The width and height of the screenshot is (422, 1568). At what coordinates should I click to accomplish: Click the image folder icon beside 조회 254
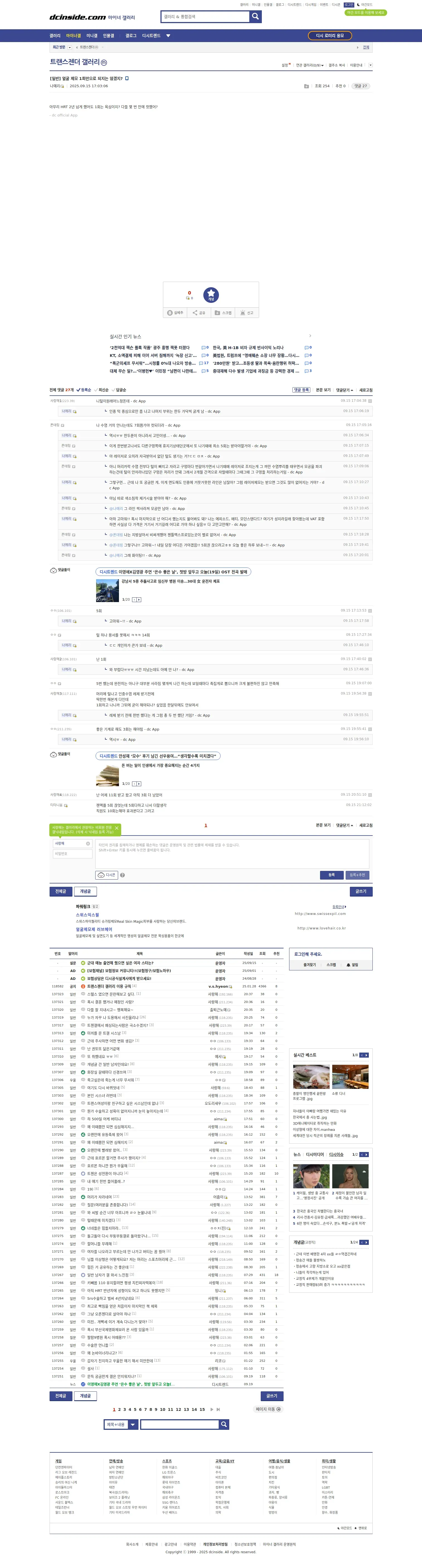coord(306,86)
